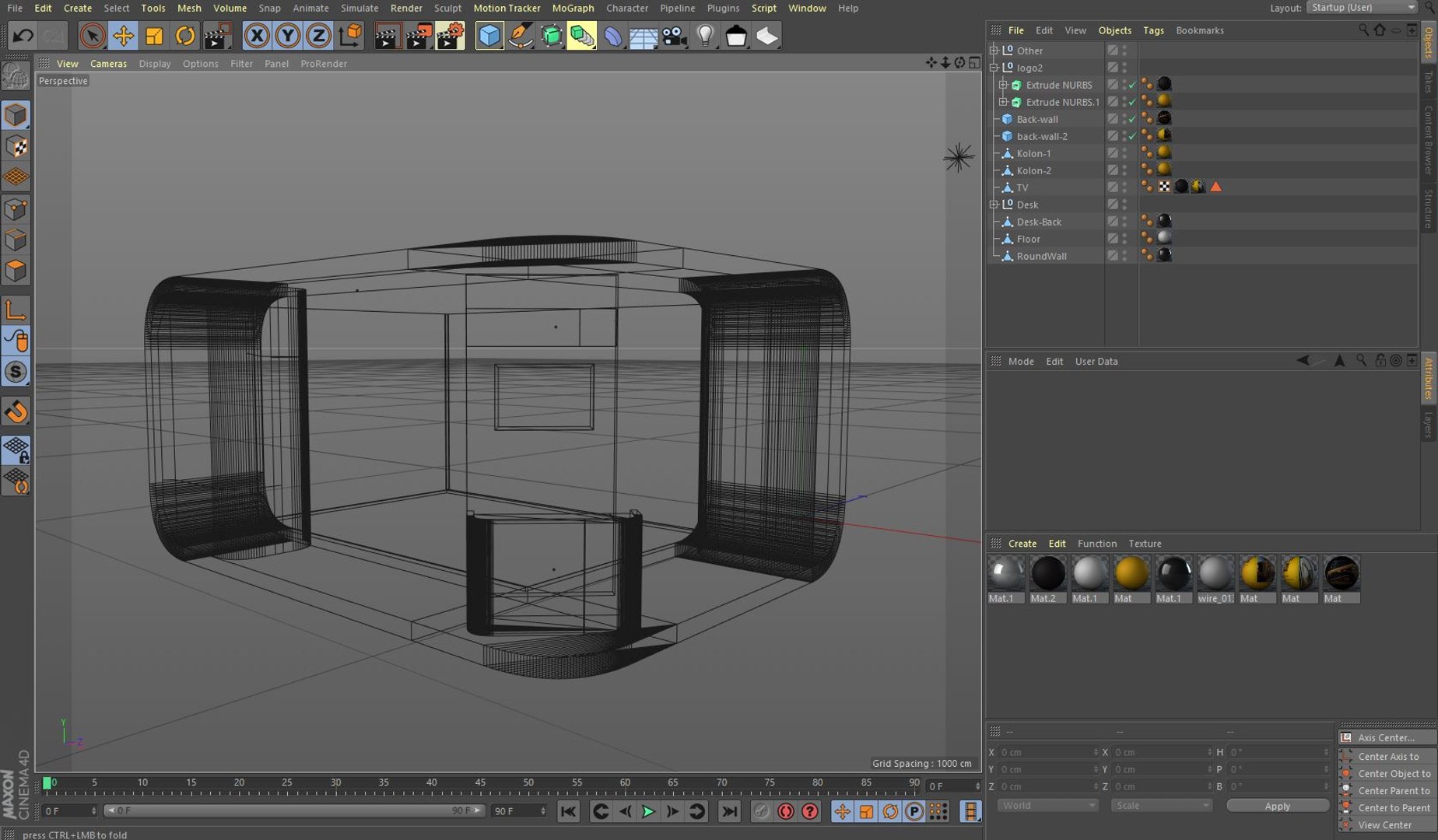The height and width of the screenshot is (840, 1438).
Task: Select the Floor object in list
Action: (x=1028, y=239)
